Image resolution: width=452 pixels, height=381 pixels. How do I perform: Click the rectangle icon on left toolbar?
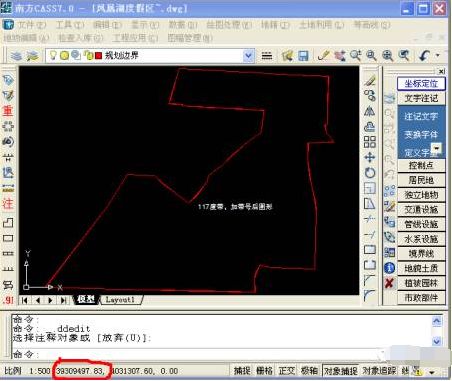[x=8, y=238]
